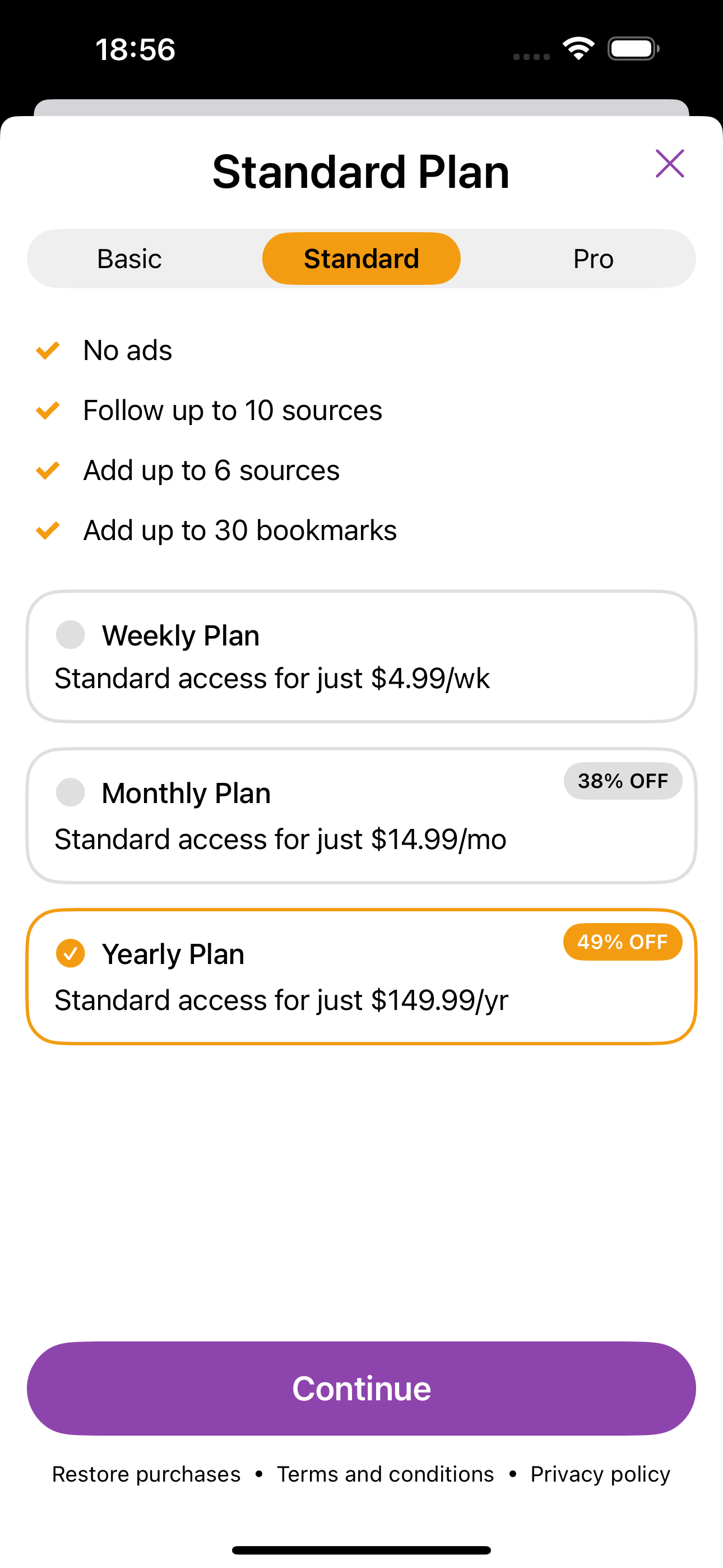Open the Privacy policy link
Screen dimensions: 723x1568
pyautogui.click(x=600, y=1474)
